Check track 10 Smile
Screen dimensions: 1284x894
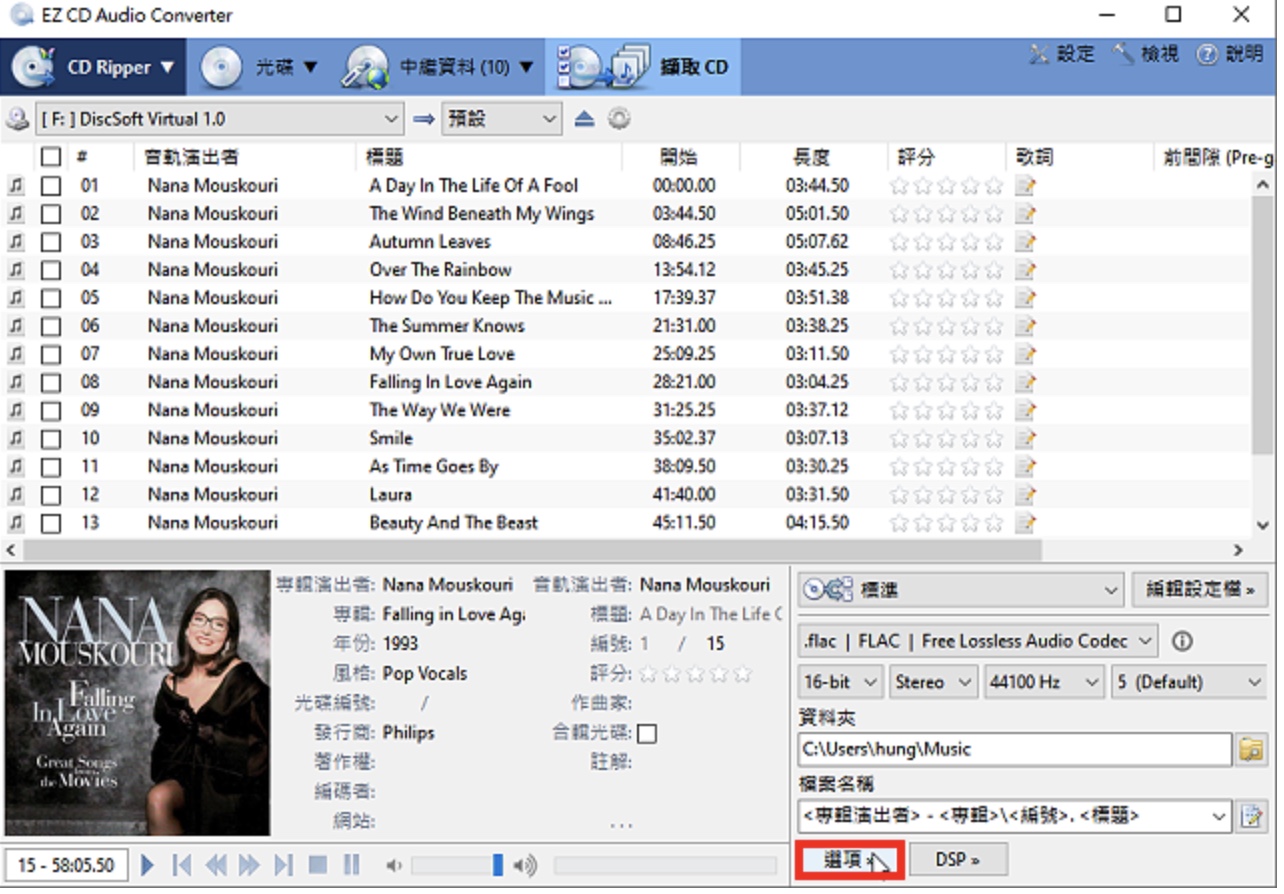point(51,439)
